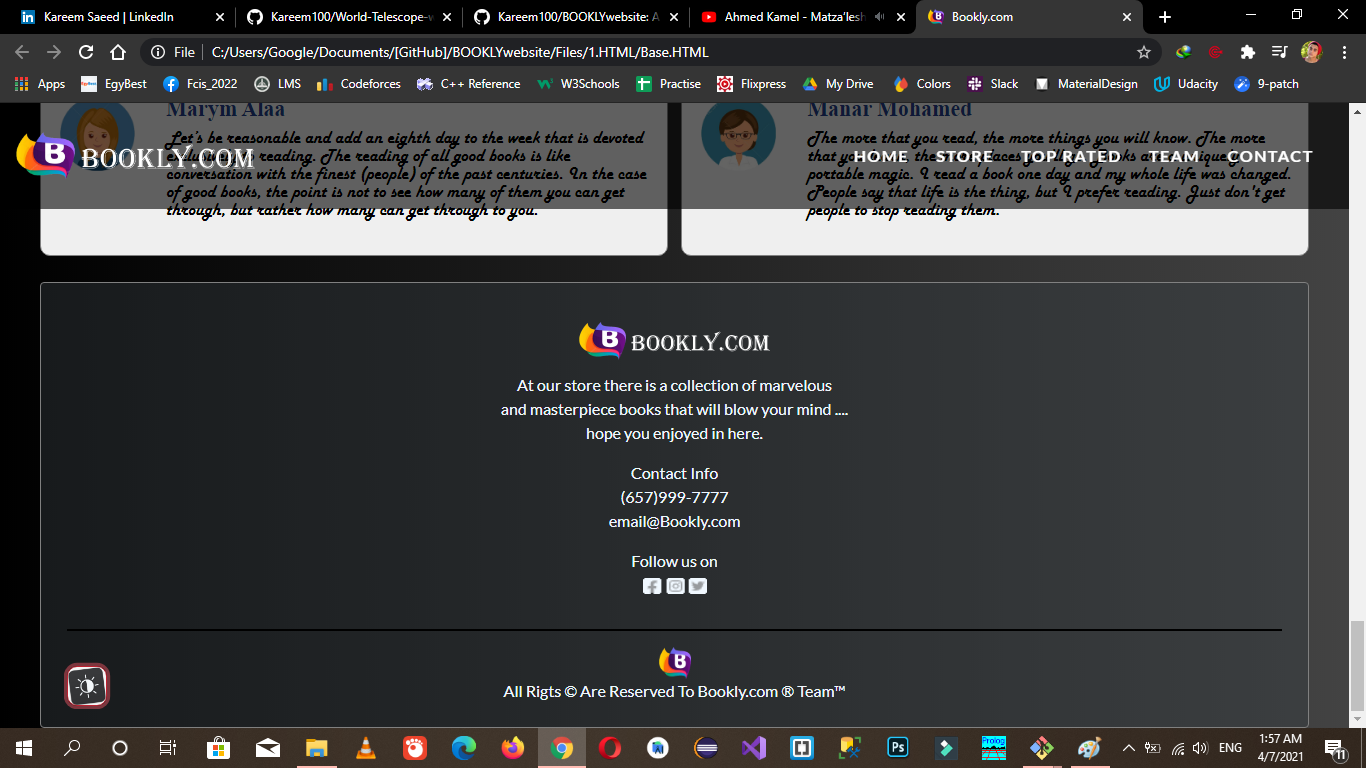This screenshot has height=768, width=1366.
Task: Open Opera from taskbar
Action: click(x=609, y=748)
